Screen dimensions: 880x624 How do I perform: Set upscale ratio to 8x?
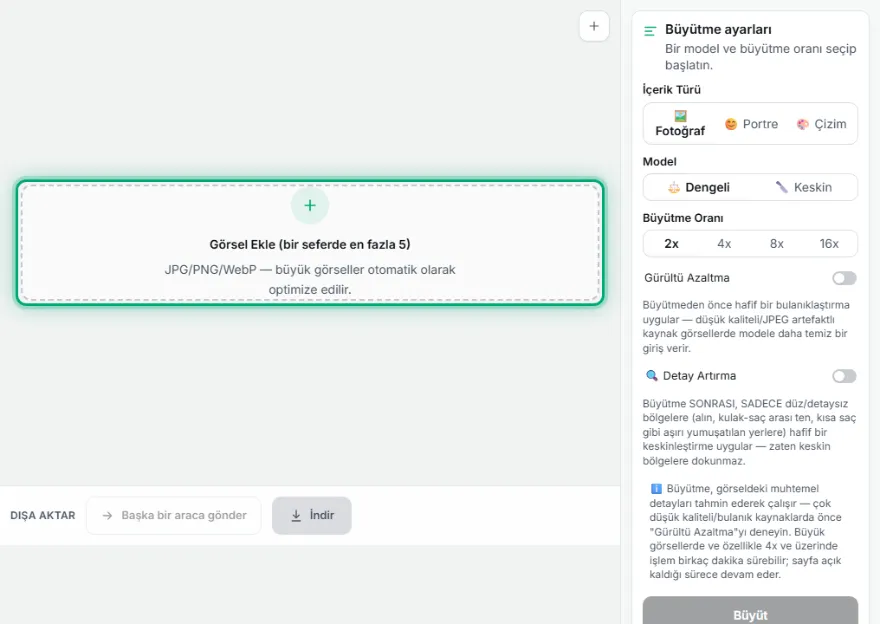tap(777, 244)
